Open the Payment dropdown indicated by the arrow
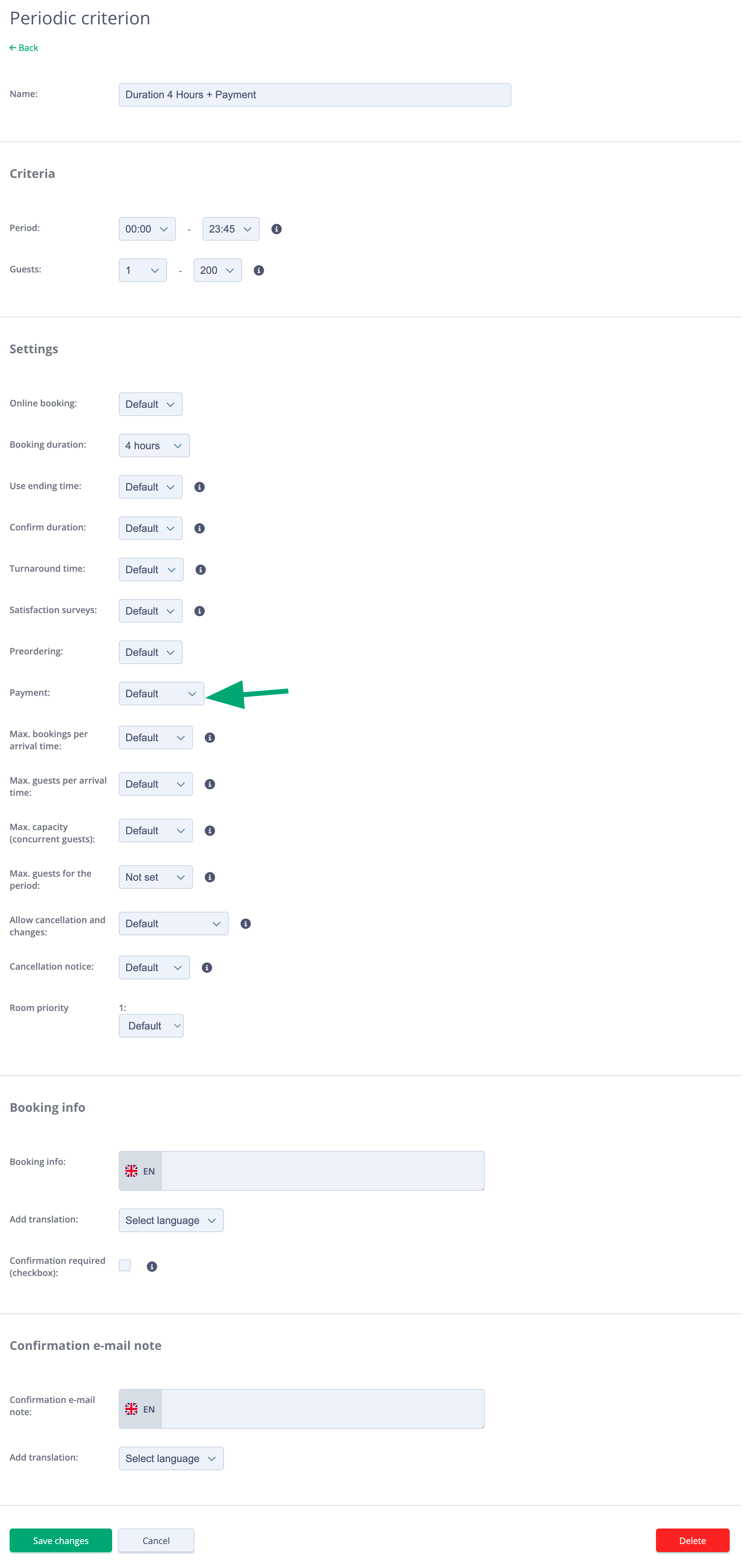The image size is (743, 1568). click(x=160, y=693)
